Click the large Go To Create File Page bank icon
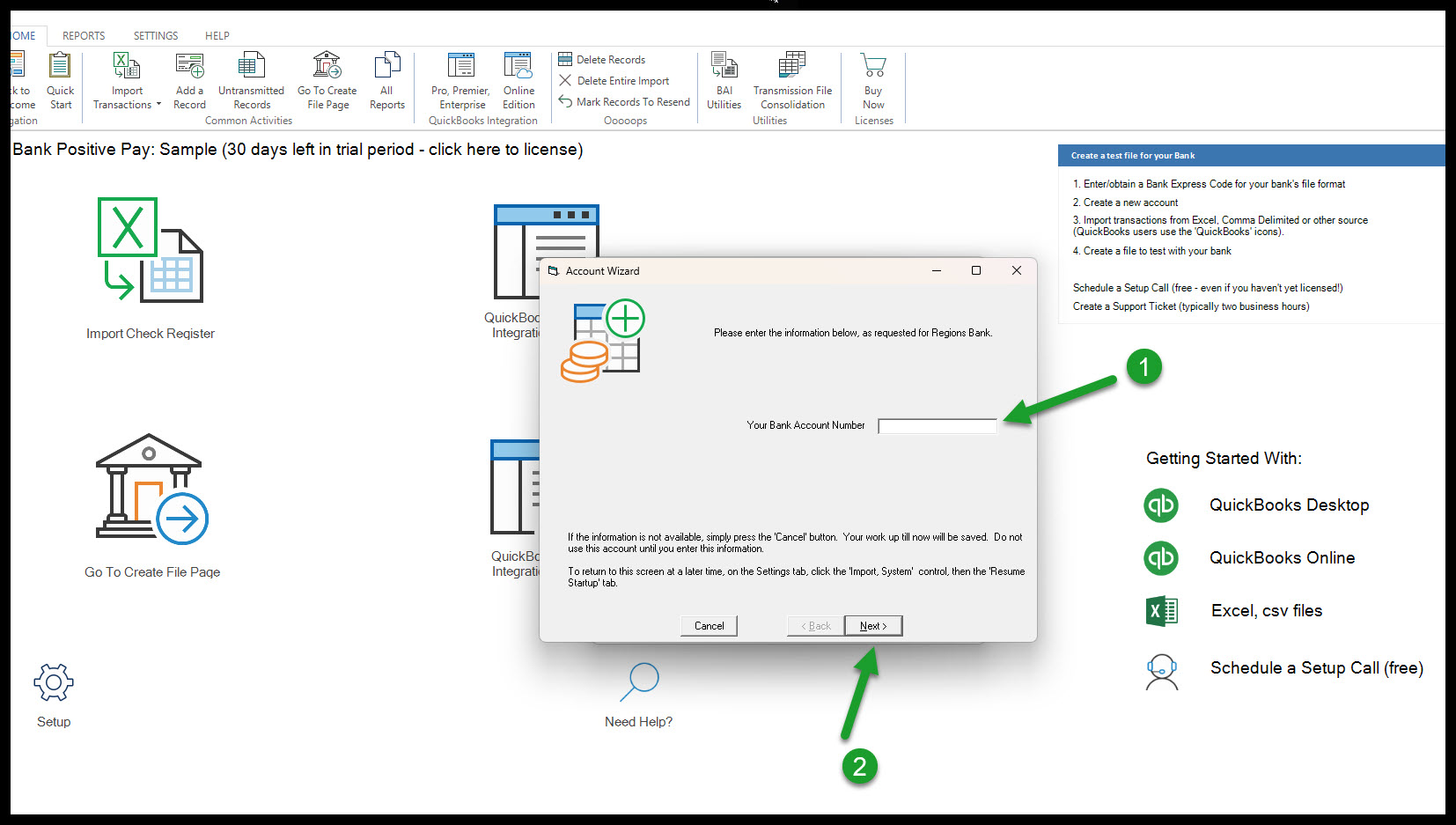 (151, 489)
